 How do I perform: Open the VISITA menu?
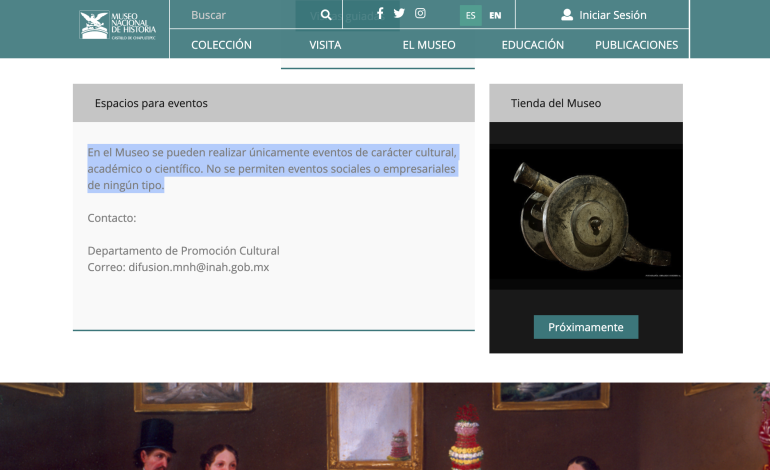coord(325,45)
